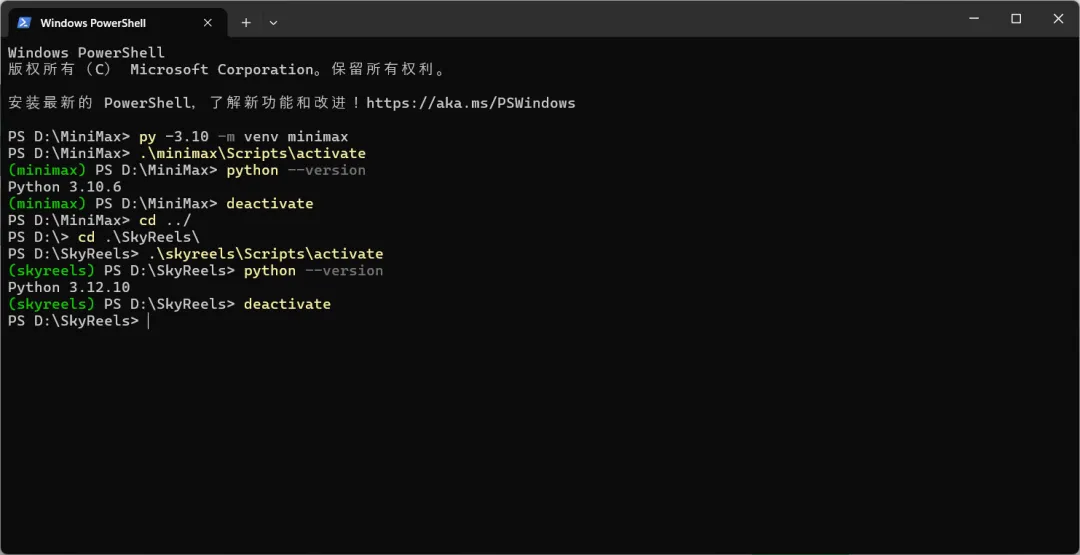Close the Windows PowerShell tab
1080x555 pixels.
coord(205,22)
